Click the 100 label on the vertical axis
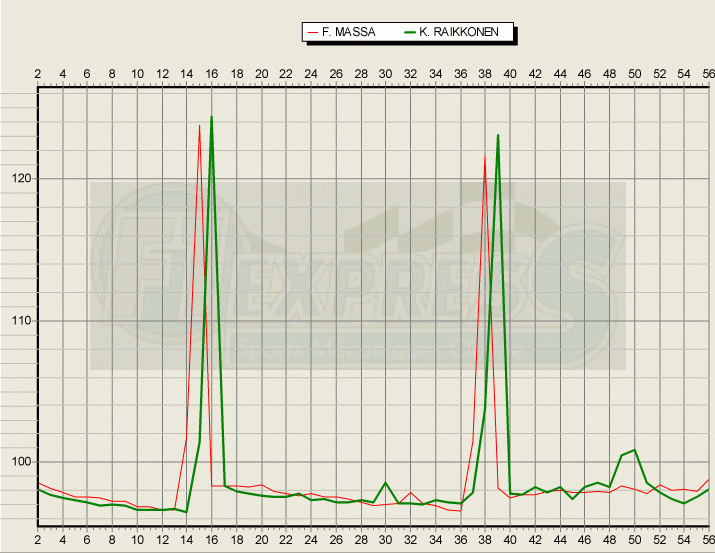 point(18,462)
